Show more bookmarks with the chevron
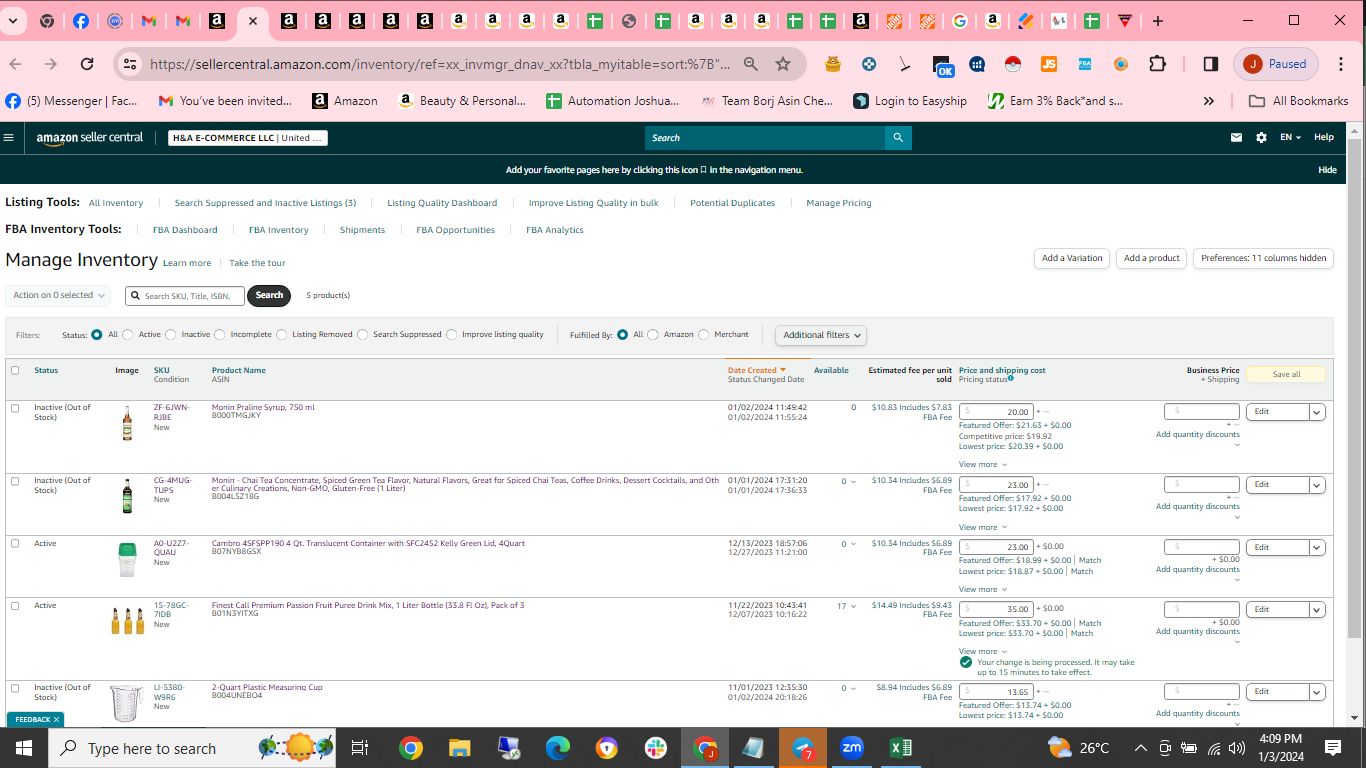This screenshot has width=1366, height=768. coord(1209,101)
